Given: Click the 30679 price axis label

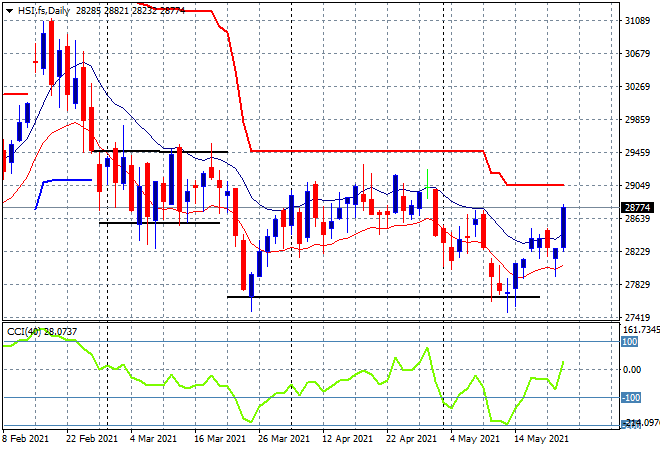Looking at the screenshot, I should [x=637, y=53].
